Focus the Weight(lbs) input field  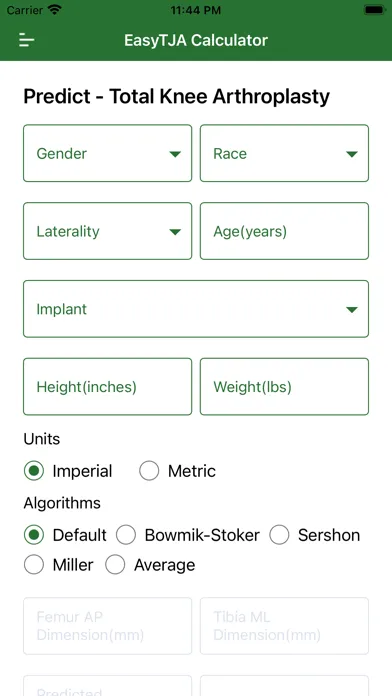coord(284,387)
